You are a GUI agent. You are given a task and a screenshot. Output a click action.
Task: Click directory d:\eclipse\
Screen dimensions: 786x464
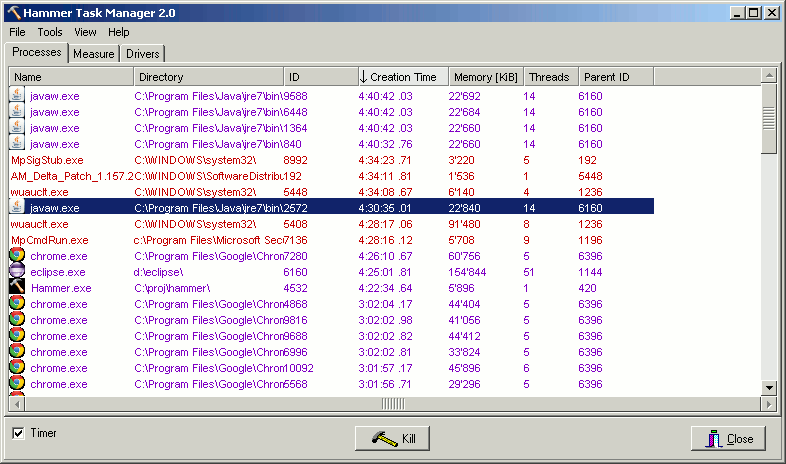click(x=158, y=273)
